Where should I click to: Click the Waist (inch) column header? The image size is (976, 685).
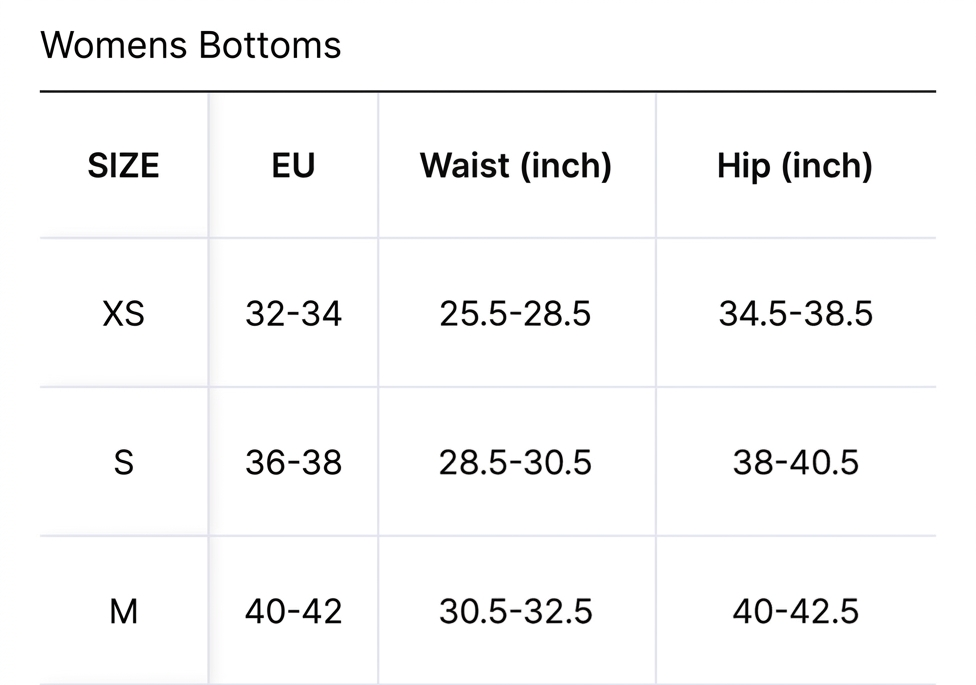click(516, 166)
